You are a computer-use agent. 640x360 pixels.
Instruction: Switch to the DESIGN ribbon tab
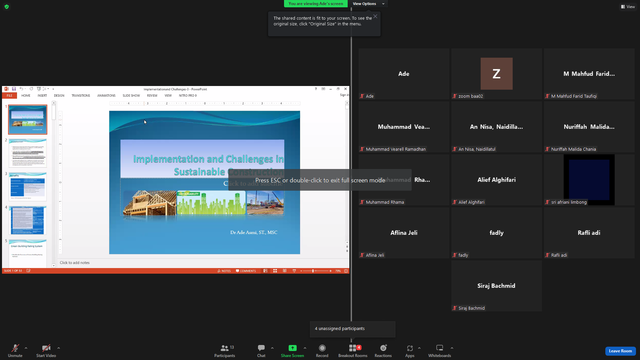point(59,96)
